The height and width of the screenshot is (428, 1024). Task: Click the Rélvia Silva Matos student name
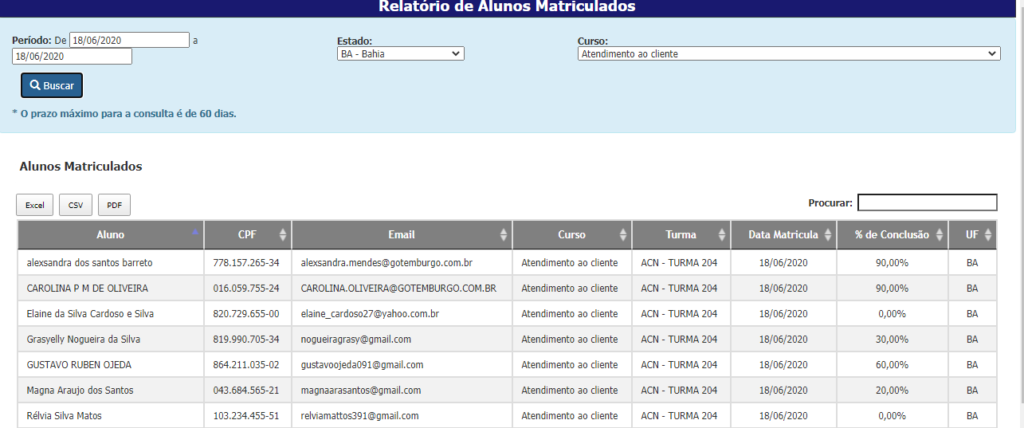pyautogui.click(x=64, y=416)
